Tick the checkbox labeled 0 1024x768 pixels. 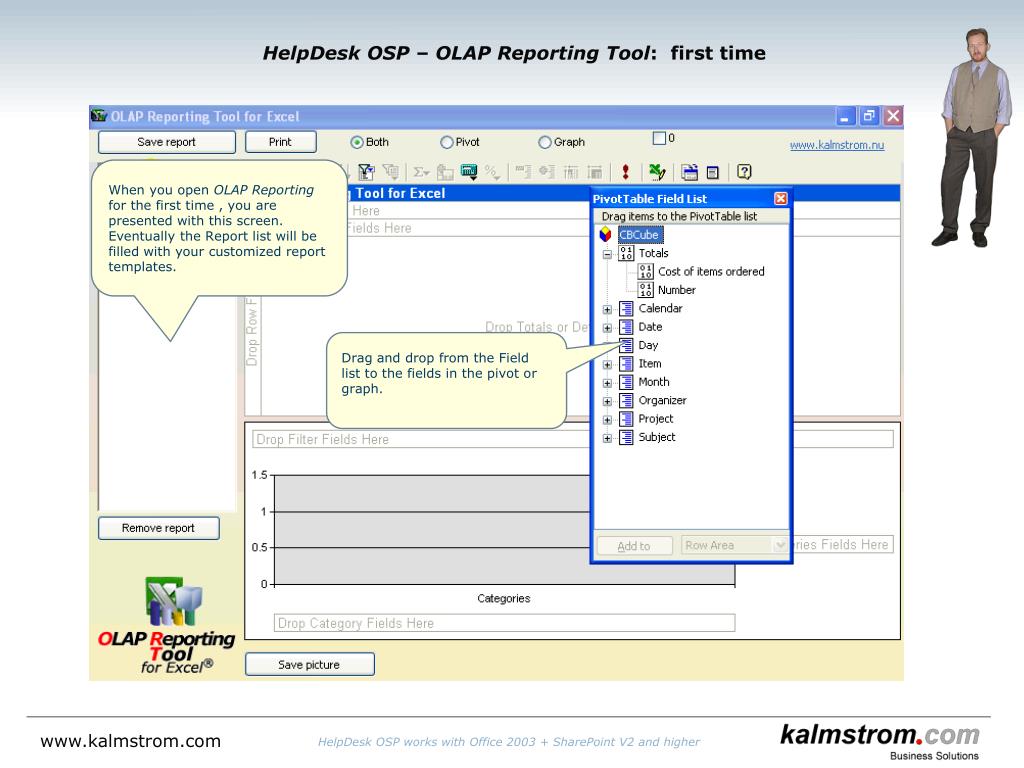659,138
